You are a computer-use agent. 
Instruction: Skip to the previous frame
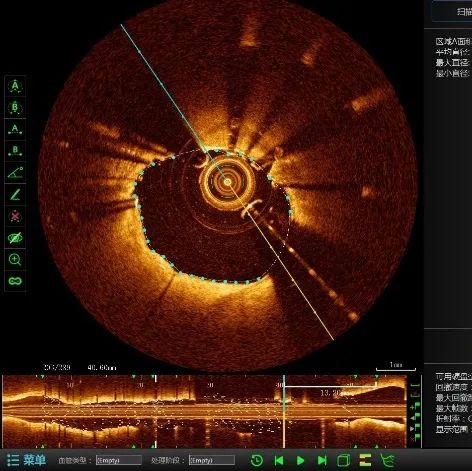pos(279,460)
